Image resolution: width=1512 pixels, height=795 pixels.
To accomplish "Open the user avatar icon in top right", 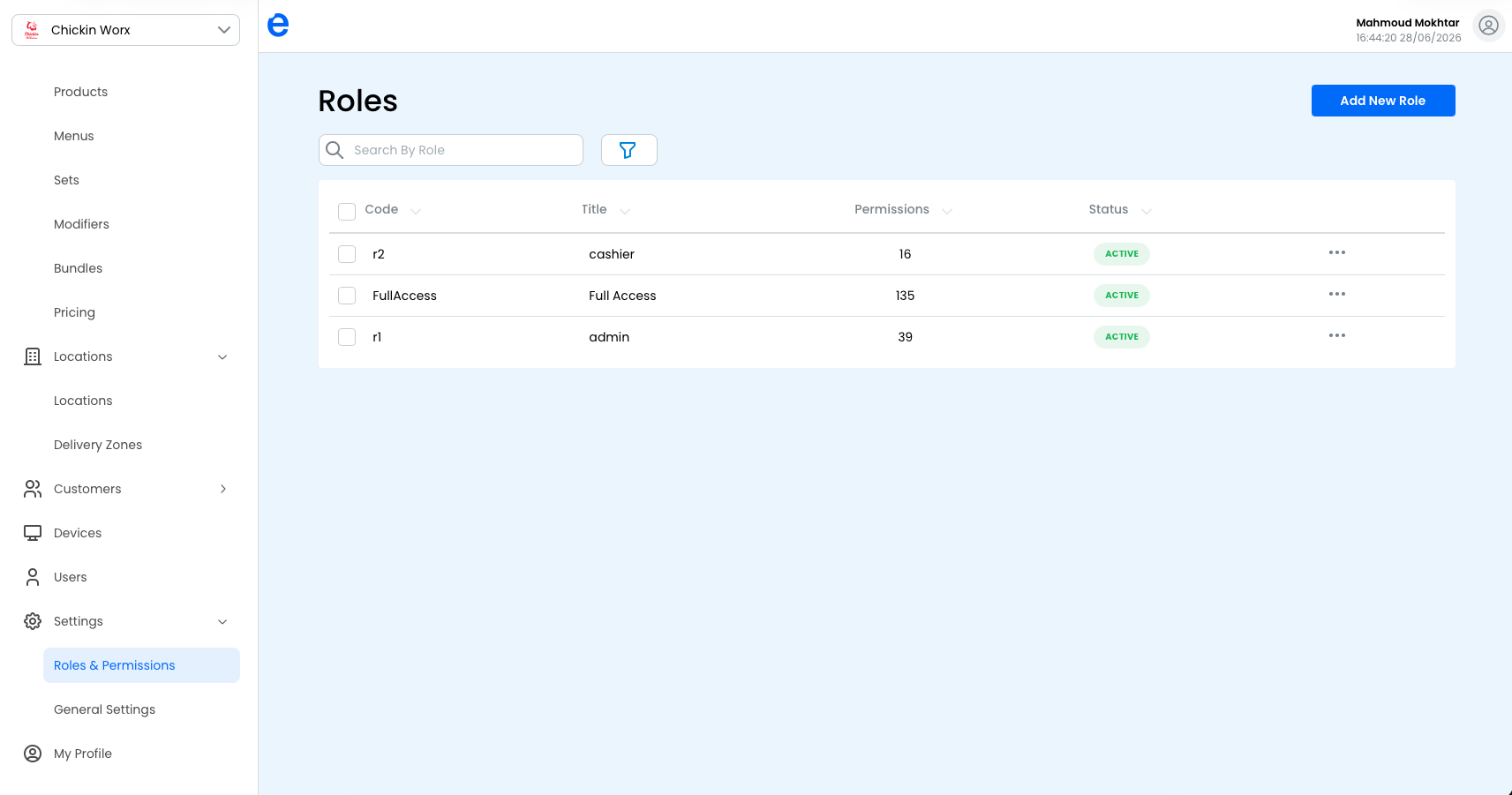I will tap(1489, 26).
